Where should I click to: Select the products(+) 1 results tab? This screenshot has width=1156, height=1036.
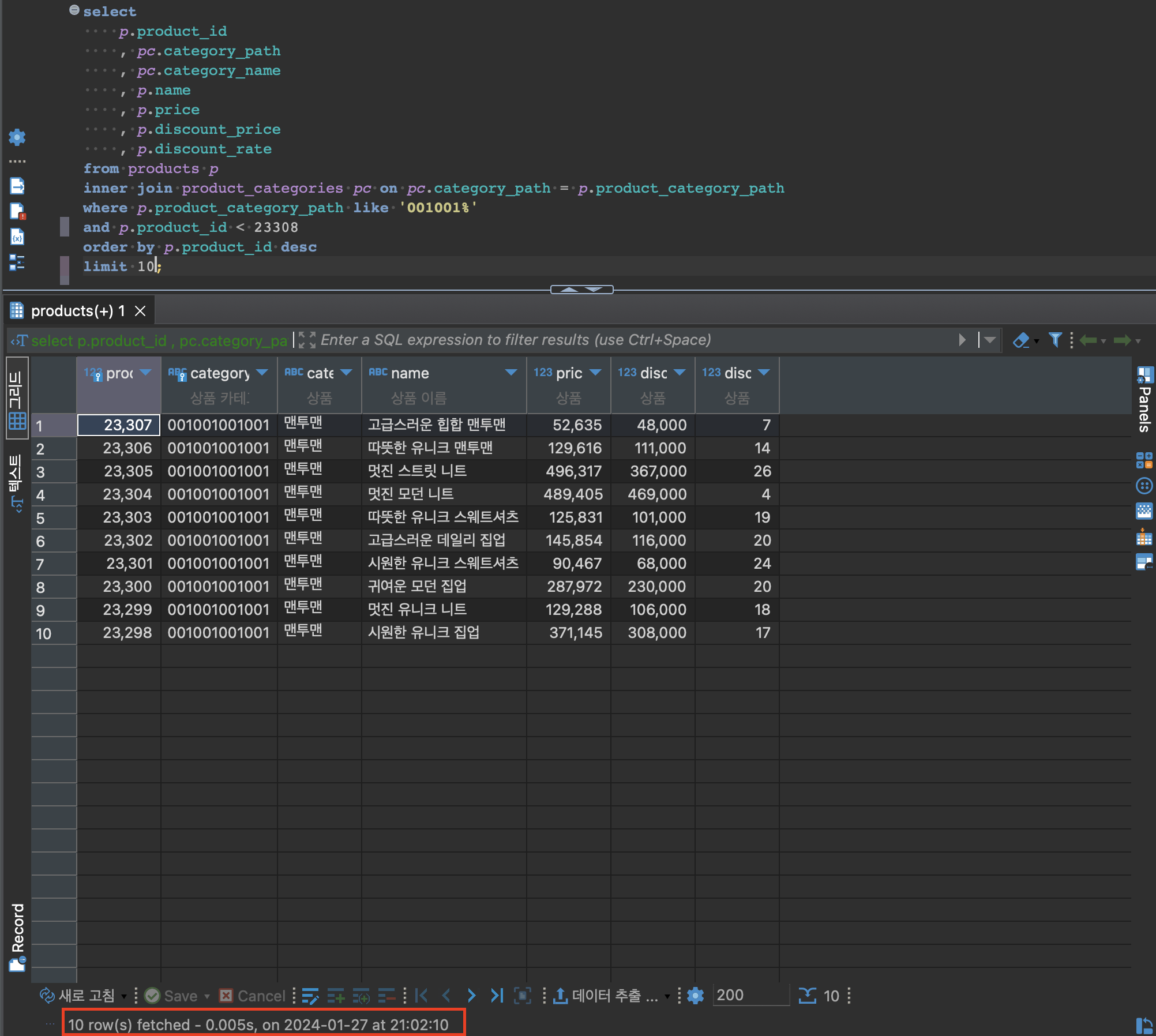click(77, 311)
